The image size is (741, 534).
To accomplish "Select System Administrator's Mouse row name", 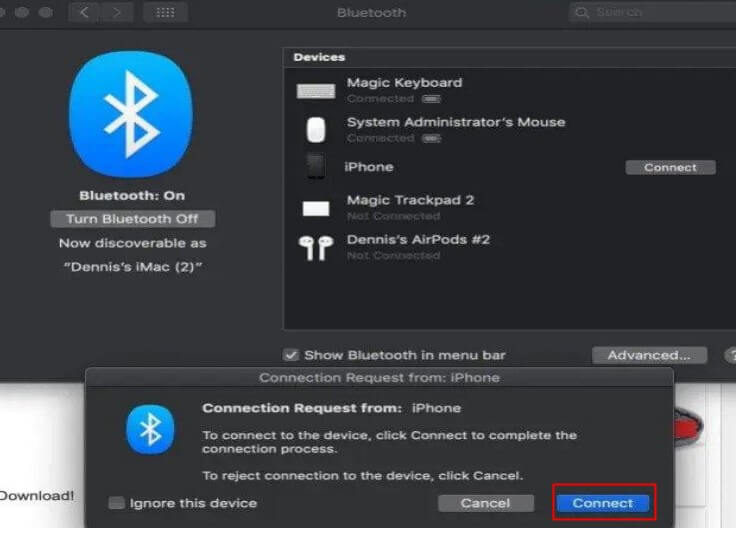I will pyautogui.click(x=456, y=122).
